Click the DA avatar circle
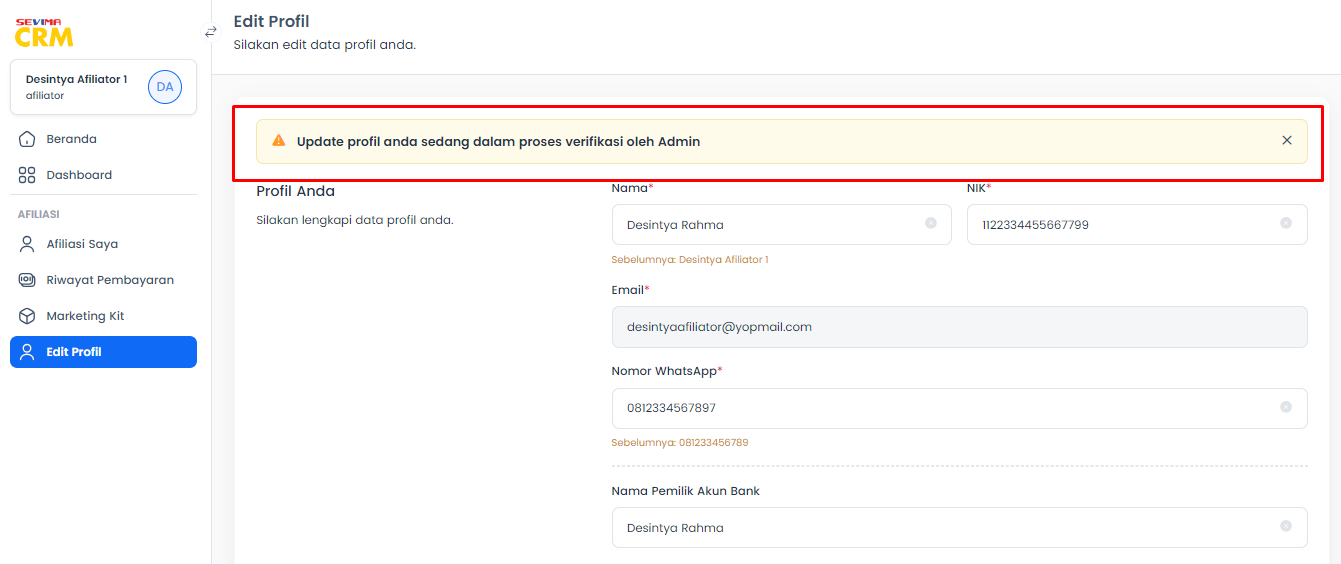 click(x=165, y=87)
